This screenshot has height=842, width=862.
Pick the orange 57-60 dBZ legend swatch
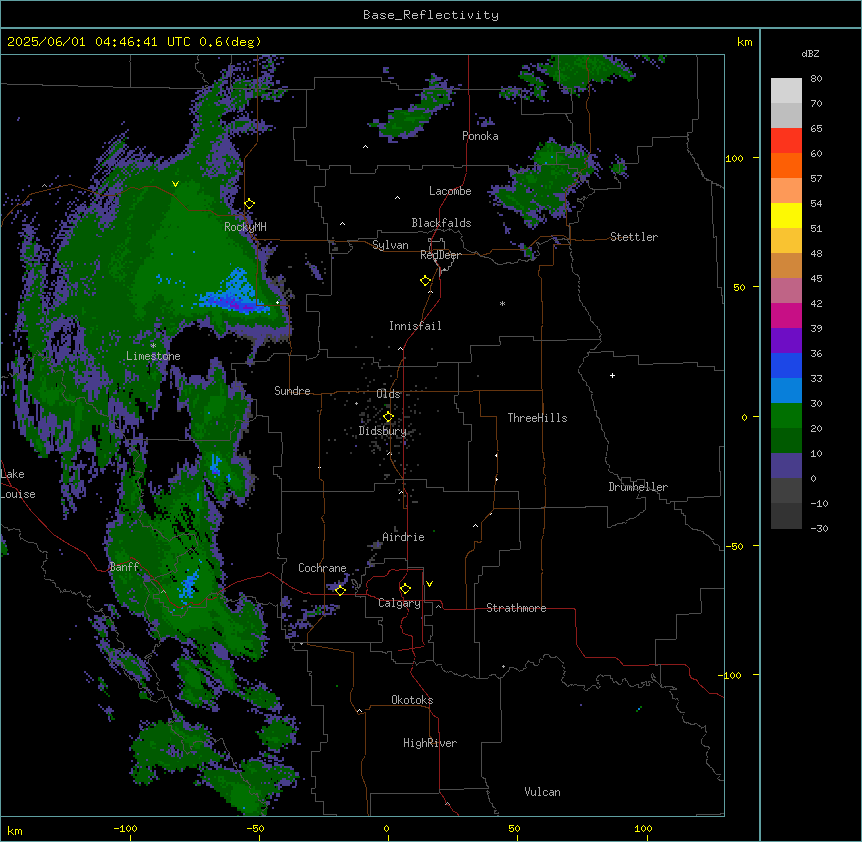point(786,166)
